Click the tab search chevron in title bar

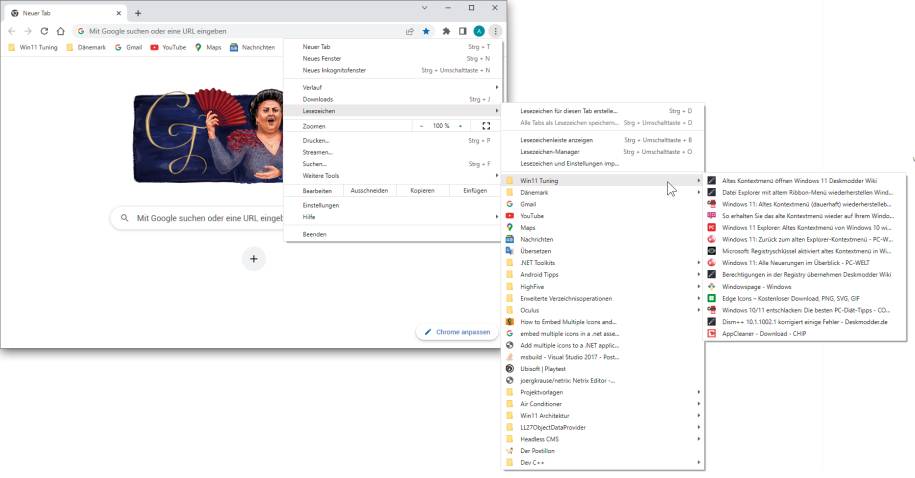424,8
